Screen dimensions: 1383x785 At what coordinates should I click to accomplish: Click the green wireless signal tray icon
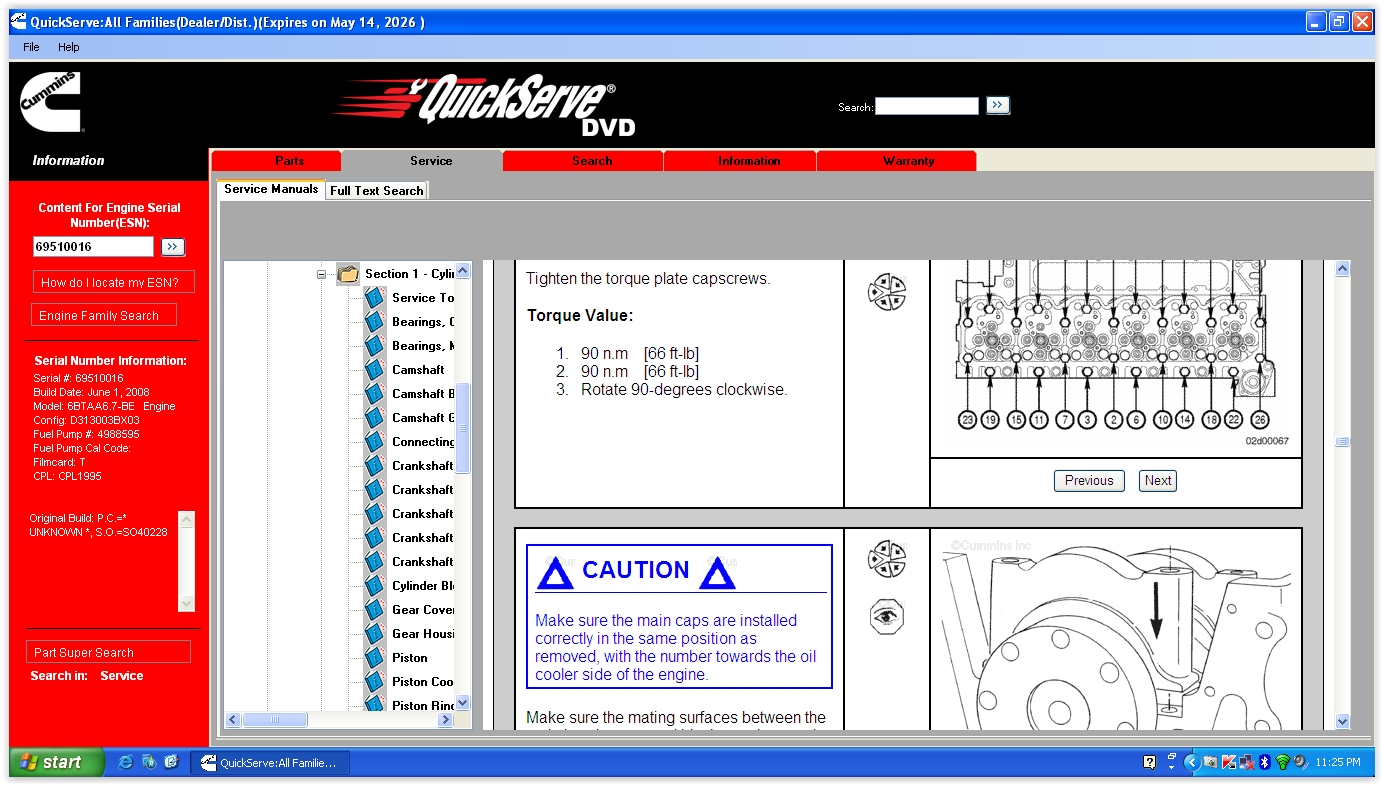[x=1282, y=762]
